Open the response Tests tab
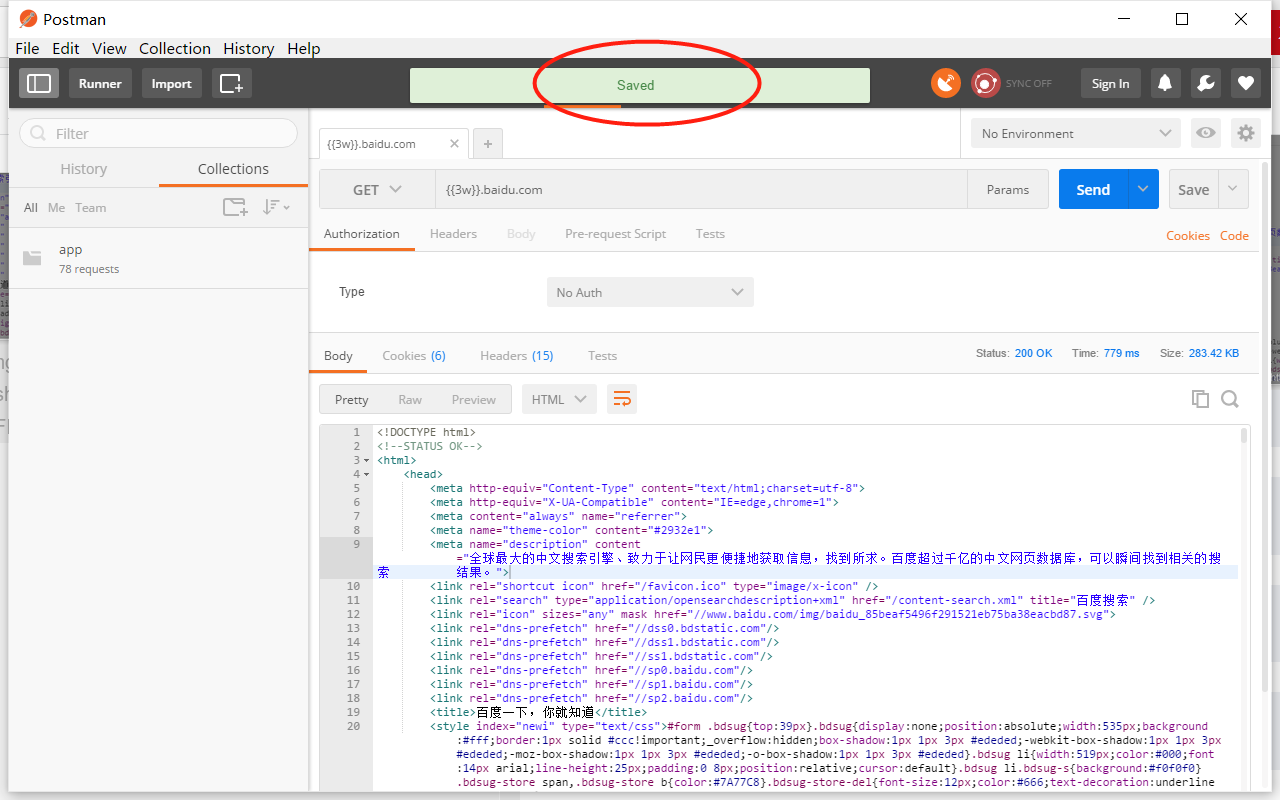The width and height of the screenshot is (1280, 800). pyautogui.click(x=602, y=355)
